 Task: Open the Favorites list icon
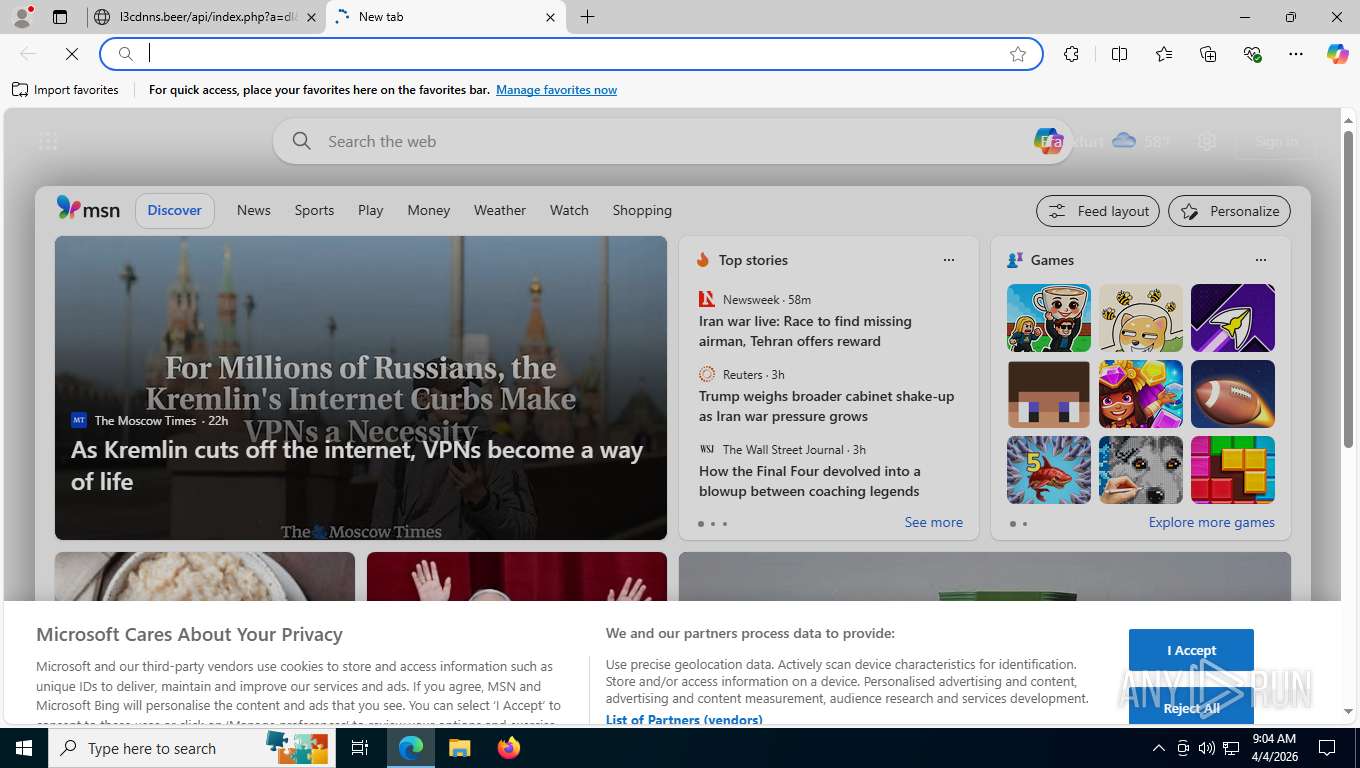tap(1164, 54)
